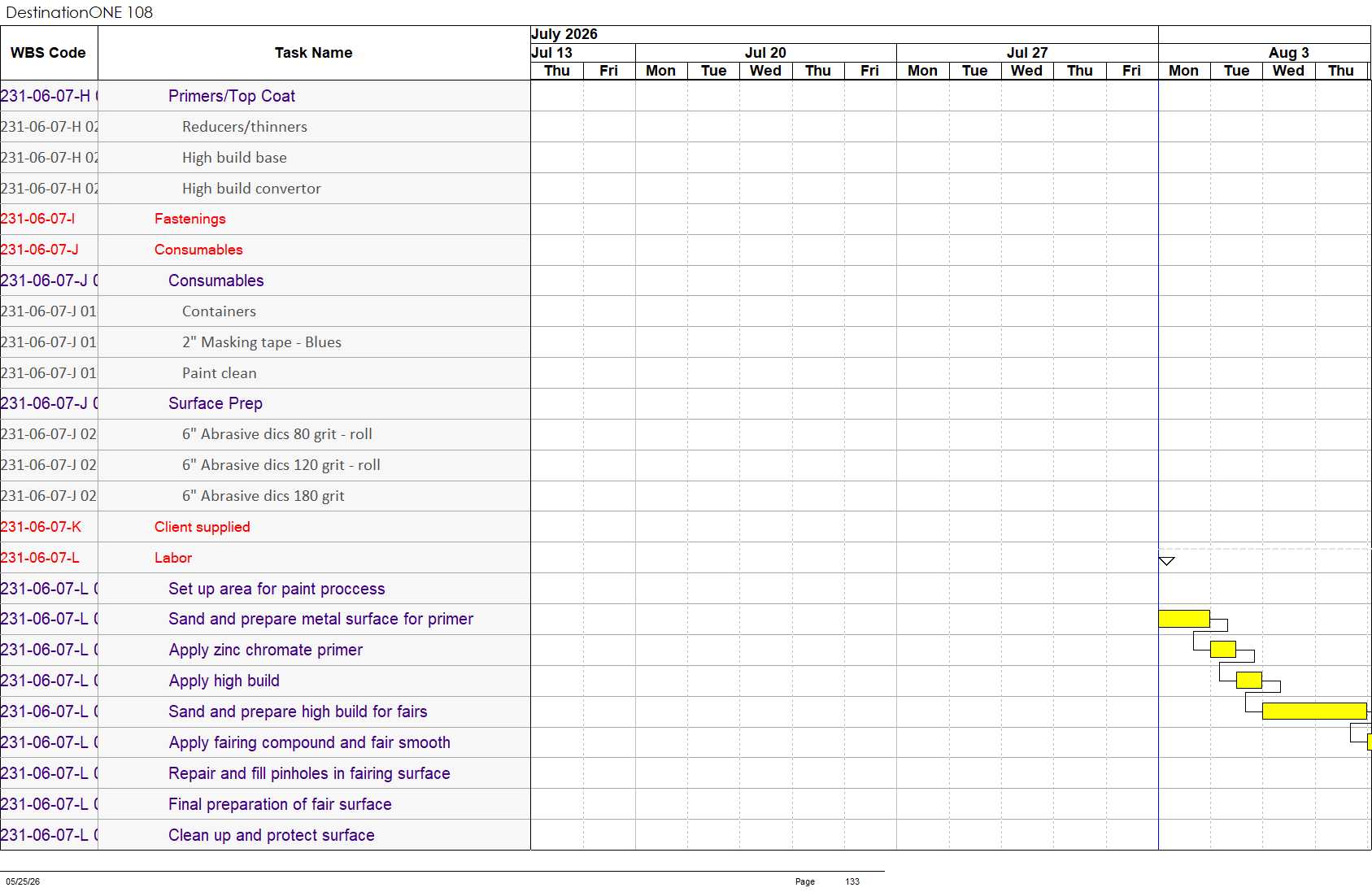The width and height of the screenshot is (1372, 892).
Task: Click WBS code 231-06-07-K
Action: pyautogui.click(x=41, y=527)
